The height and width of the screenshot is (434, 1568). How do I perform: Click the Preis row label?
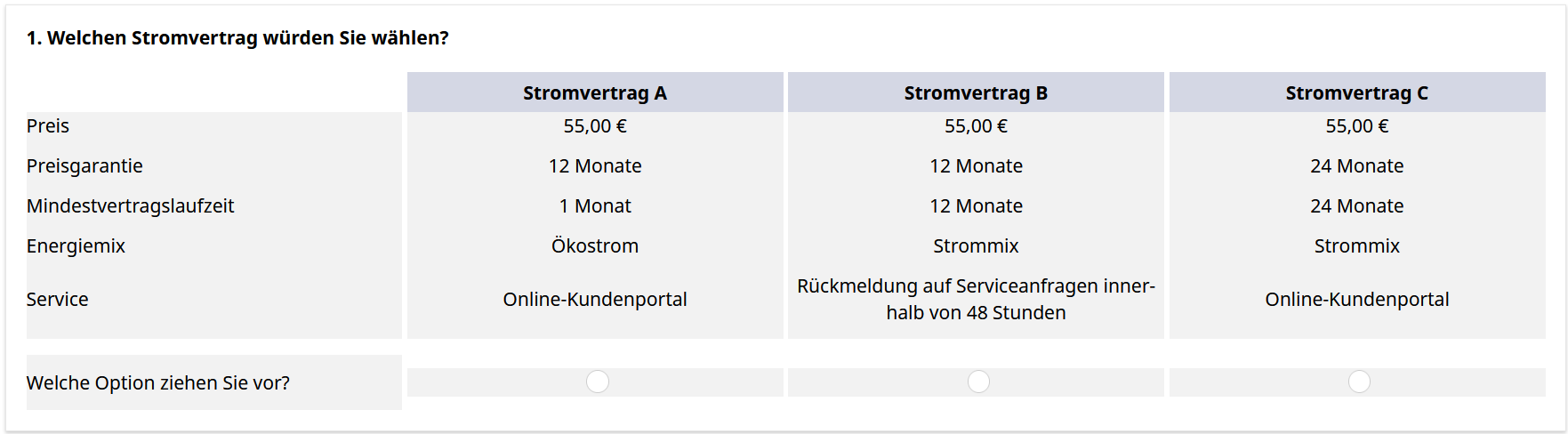[x=48, y=126]
